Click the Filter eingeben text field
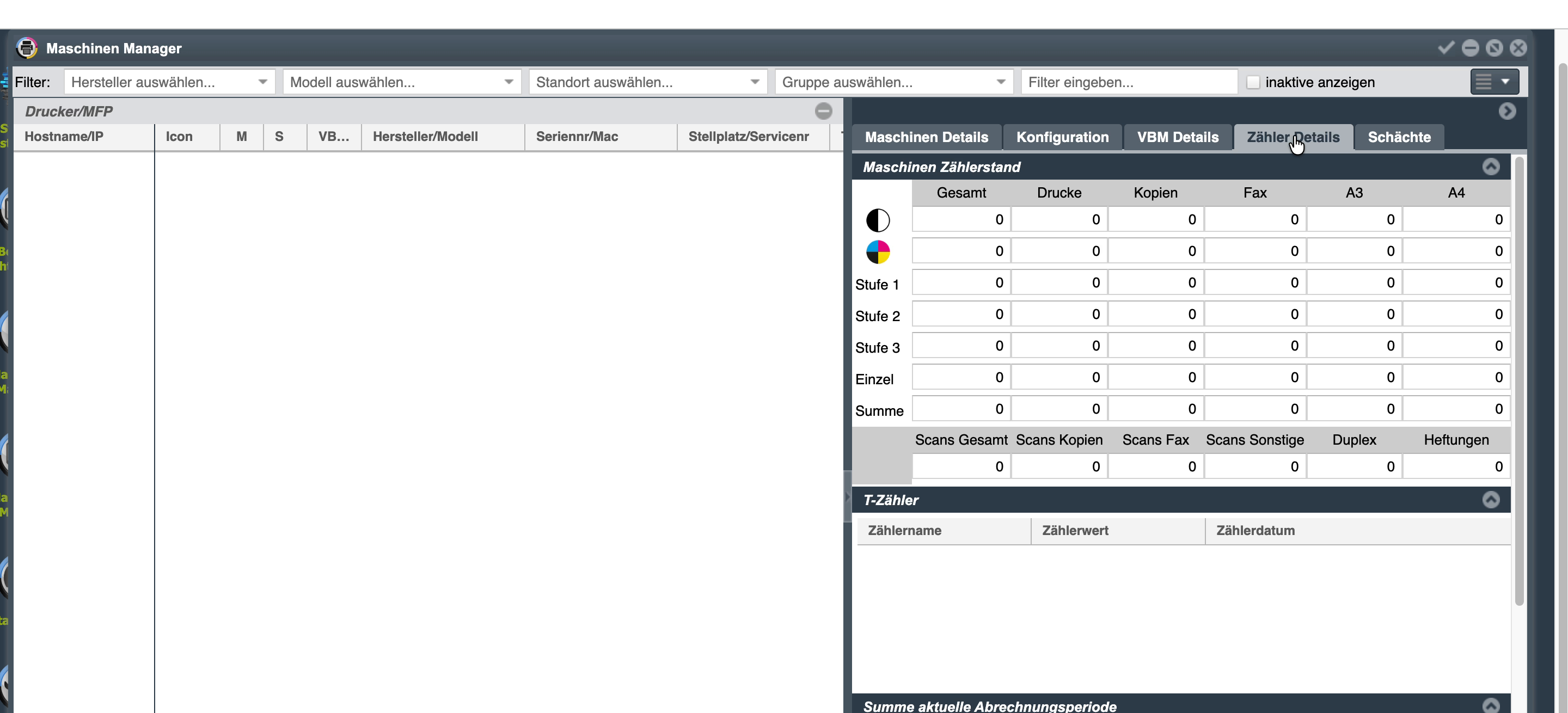 pyautogui.click(x=1130, y=82)
